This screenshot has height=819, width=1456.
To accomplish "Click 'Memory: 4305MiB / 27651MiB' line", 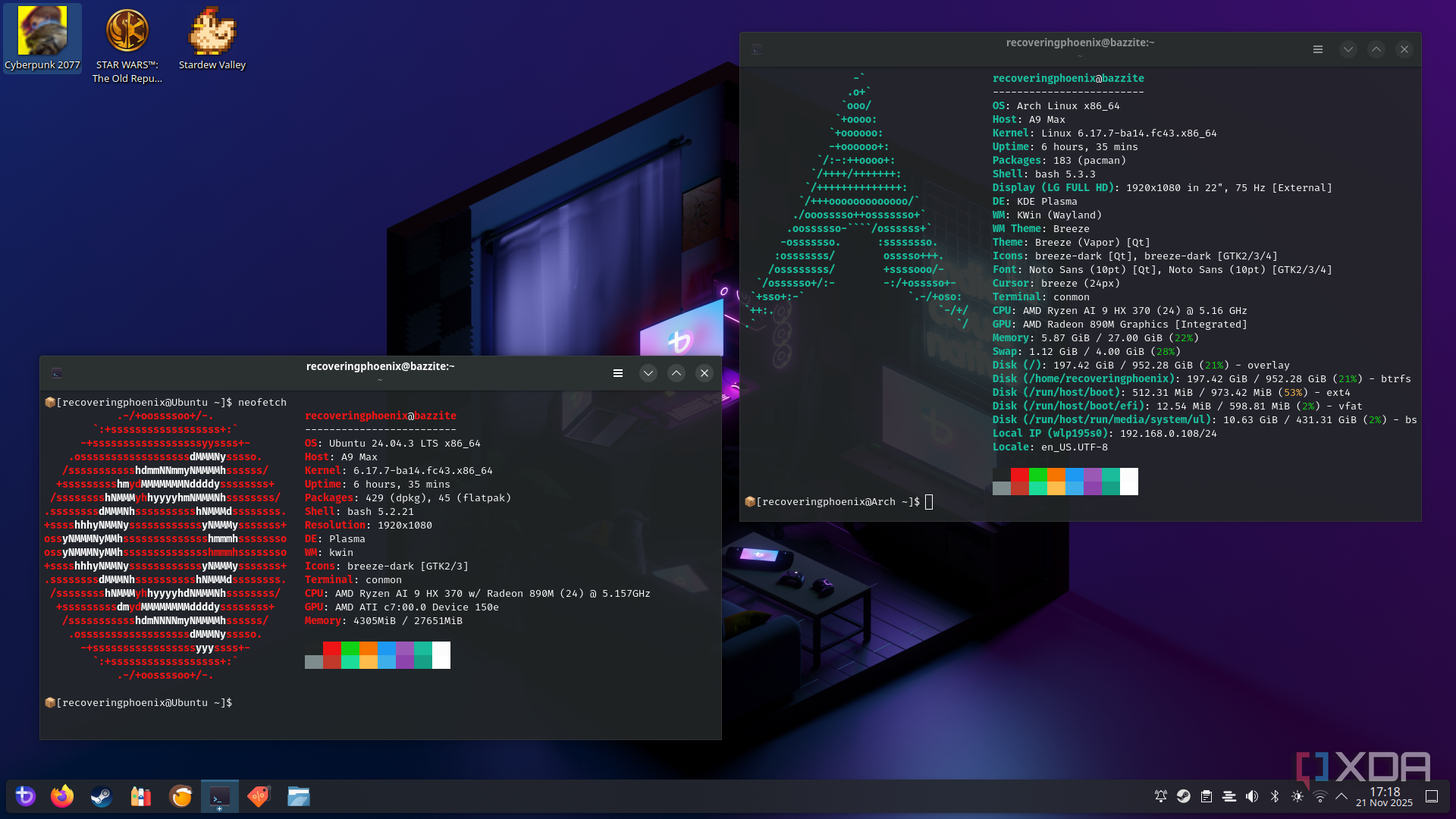I will click(384, 621).
